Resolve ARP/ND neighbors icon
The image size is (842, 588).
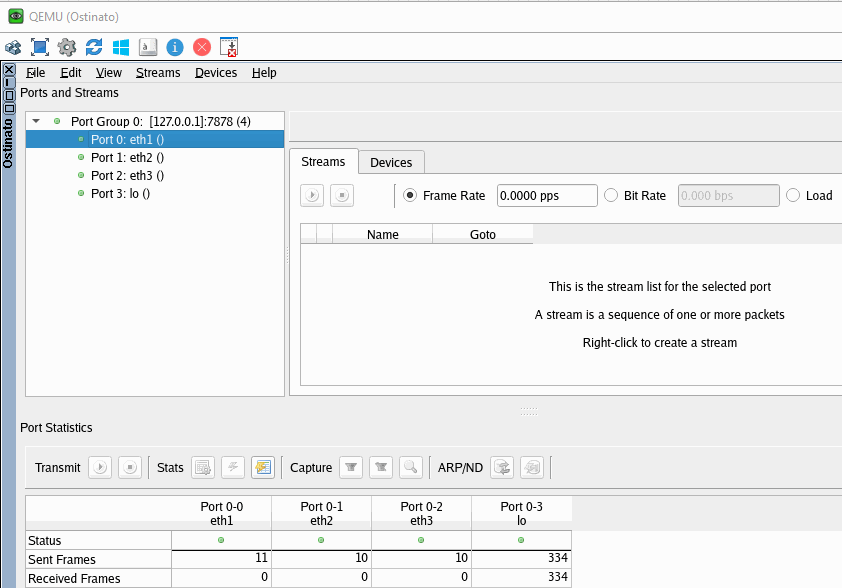point(502,467)
